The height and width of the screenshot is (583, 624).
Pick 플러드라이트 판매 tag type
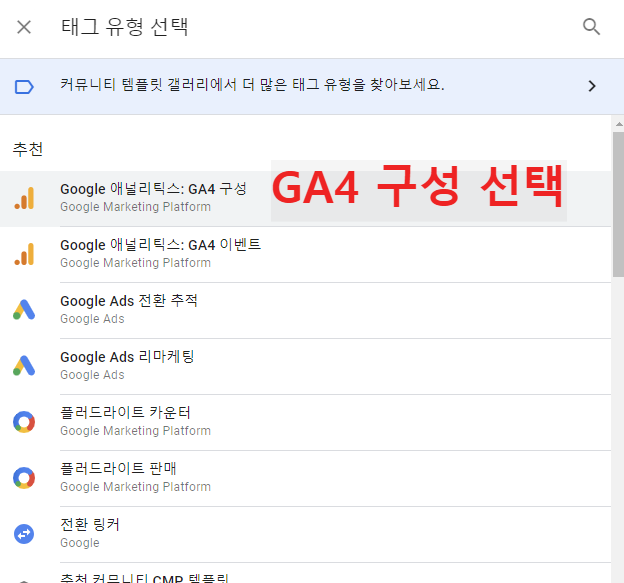point(305,479)
